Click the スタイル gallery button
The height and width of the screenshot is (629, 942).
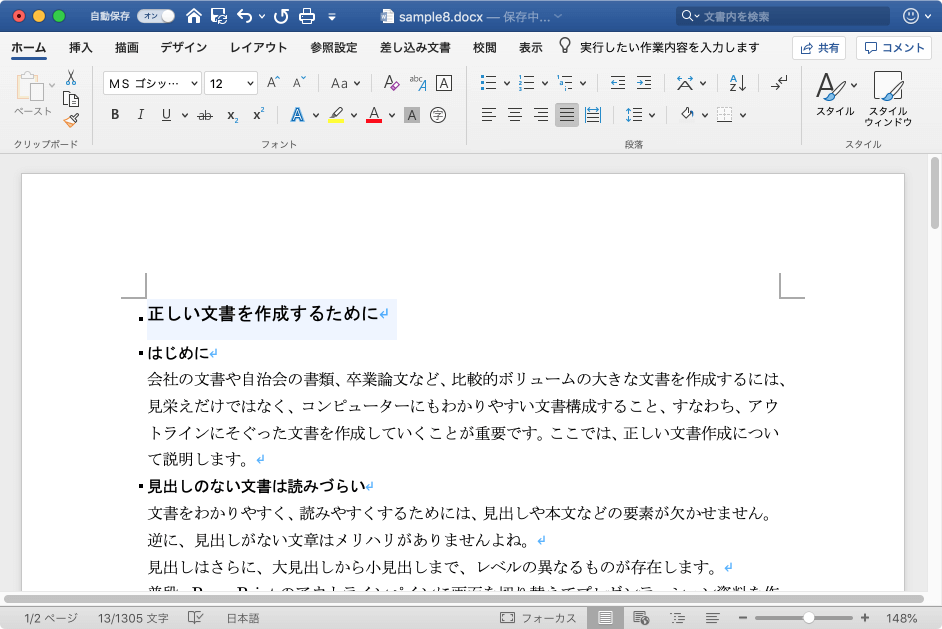pos(836,94)
